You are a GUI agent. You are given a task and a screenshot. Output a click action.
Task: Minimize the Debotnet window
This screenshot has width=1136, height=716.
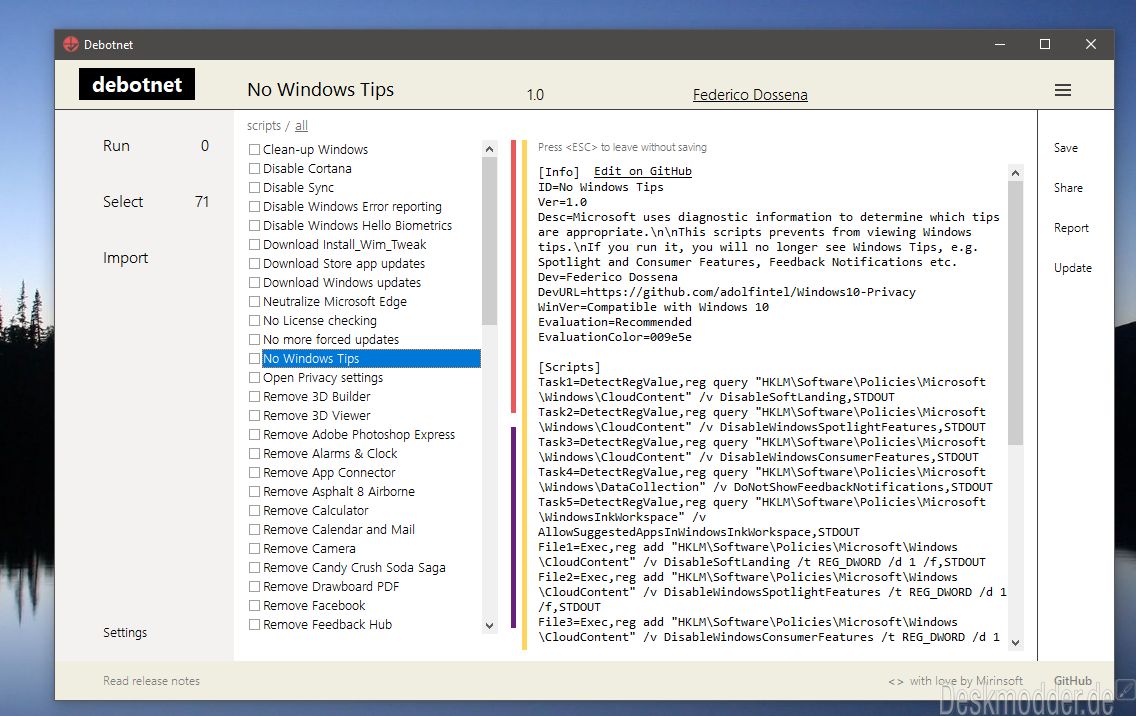coord(1000,44)
